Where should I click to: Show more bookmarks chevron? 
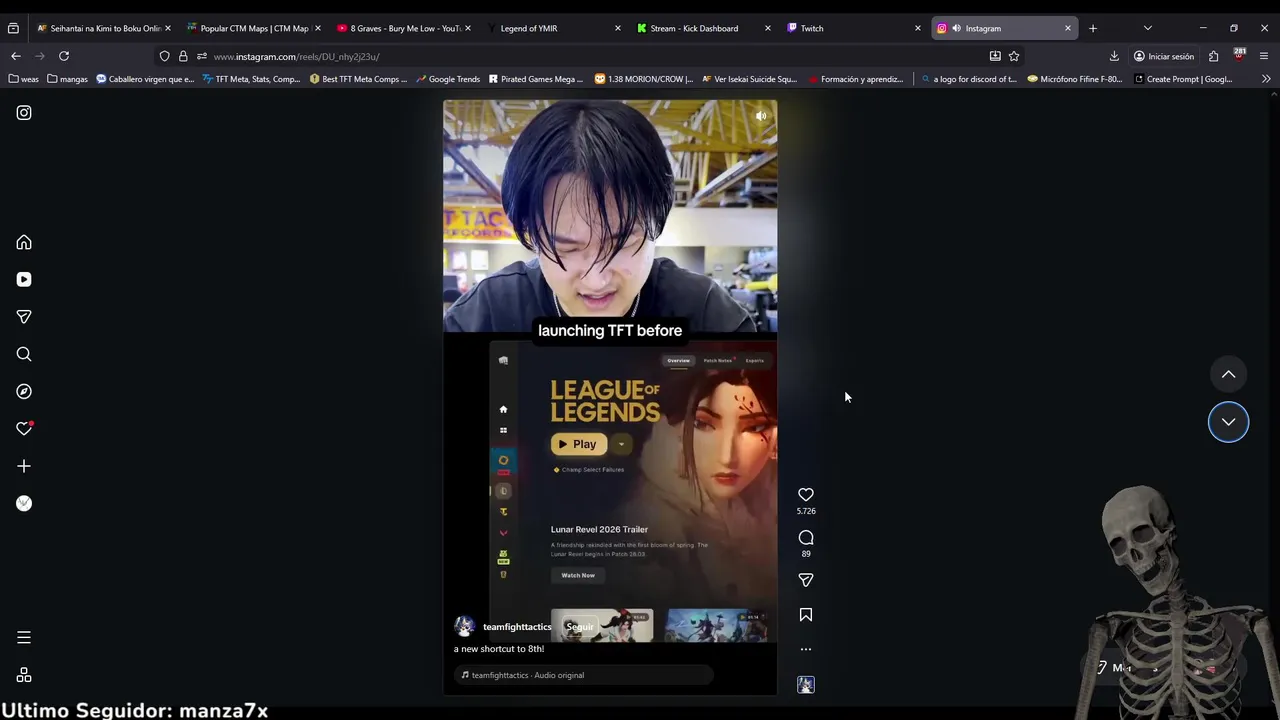click(x=1266, y=79)
